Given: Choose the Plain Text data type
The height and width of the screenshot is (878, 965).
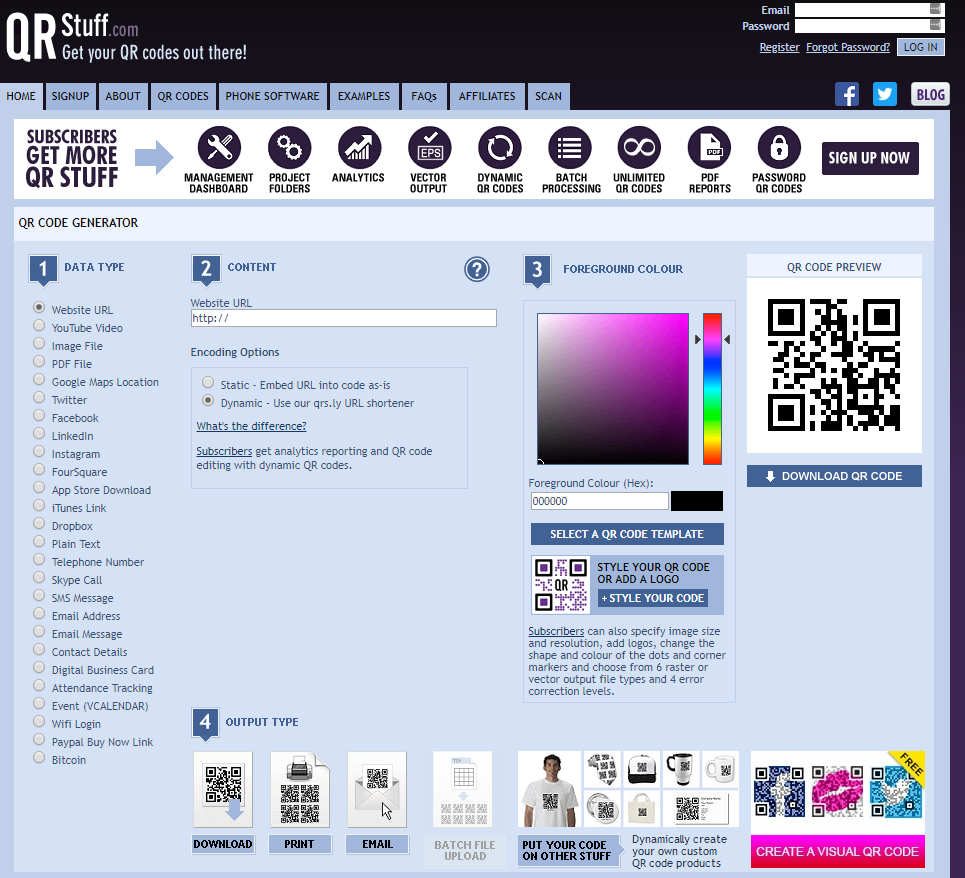Looking at the screenshot, I should [x=39, y=541].
